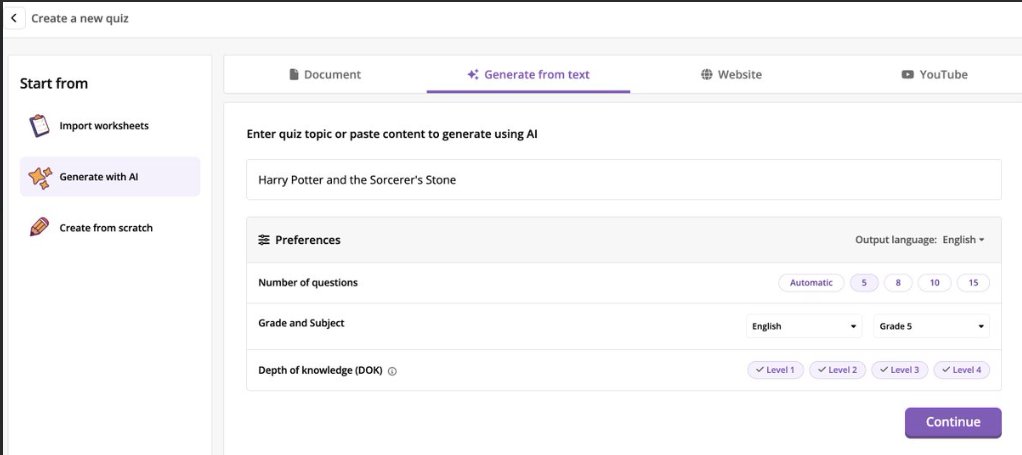This screenshot has width=1022, height=455.
Task: Set number of questions to 5
Action: 864,283
